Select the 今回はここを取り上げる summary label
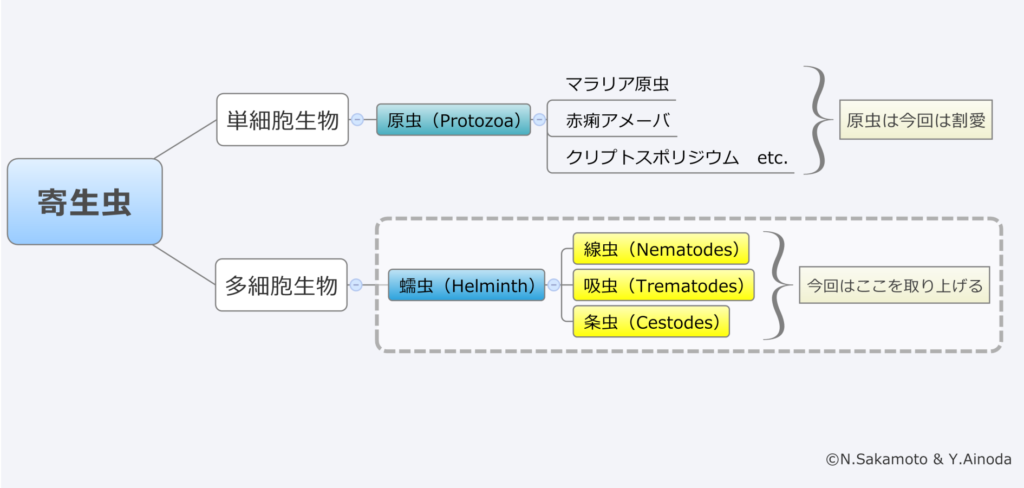The width and height of the screenshot is (1024, 488). (x=895, y=286)
